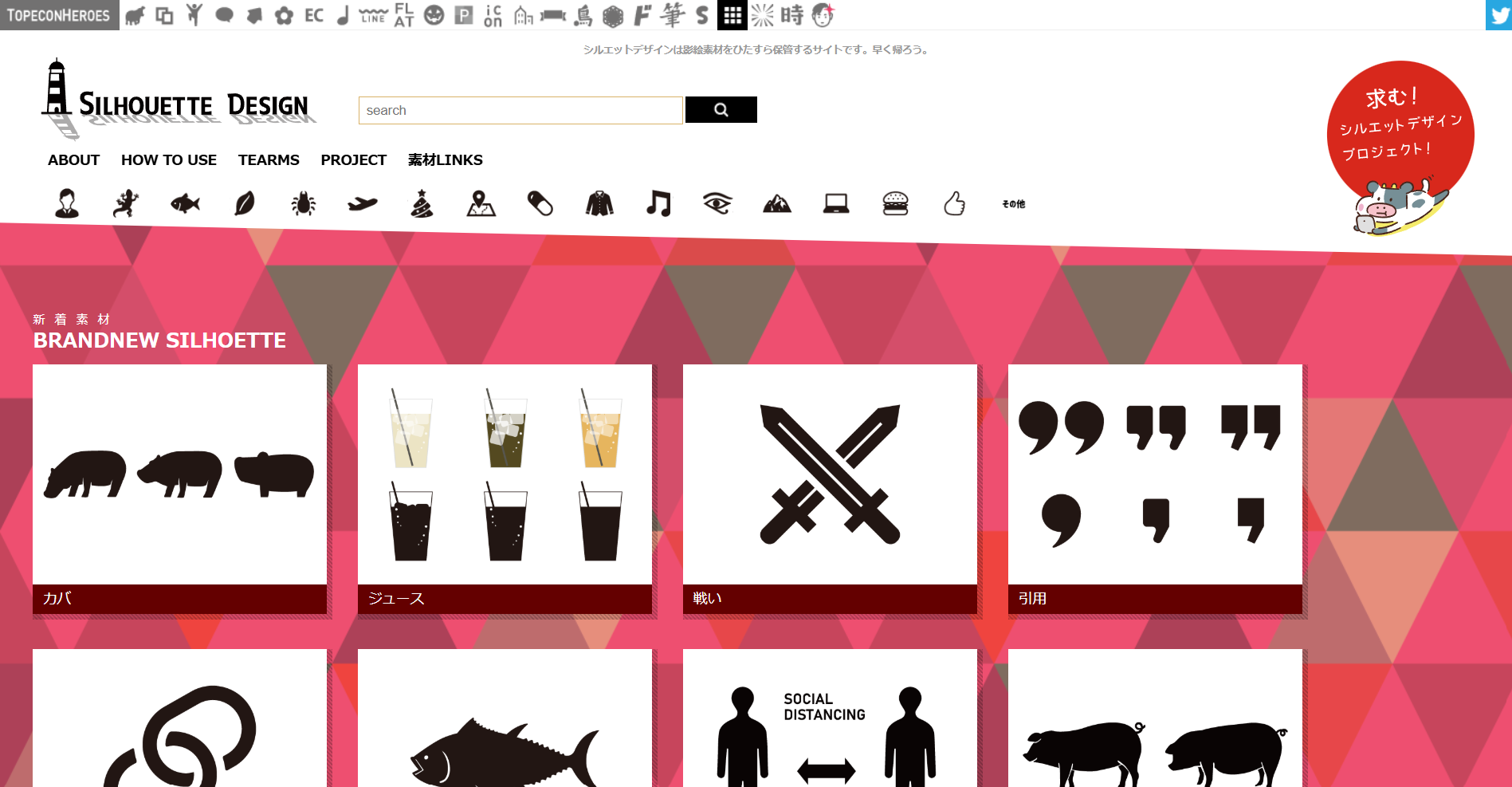The height and width of the screenshot is (787, 1512).
Task: Open the social distancing silhouette card
Action: click(x=830, y=718)
